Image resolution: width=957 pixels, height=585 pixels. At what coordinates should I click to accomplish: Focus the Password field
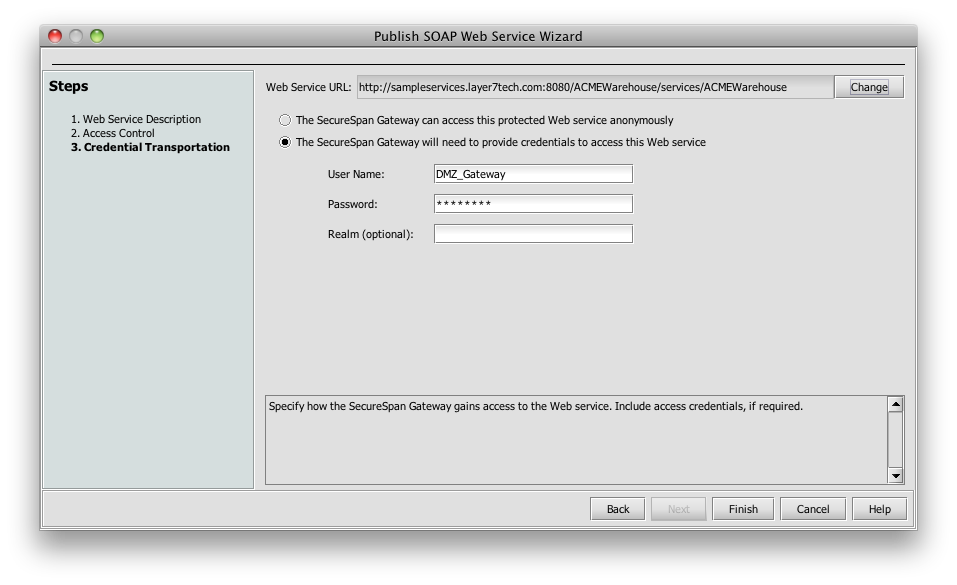(533, 204)
